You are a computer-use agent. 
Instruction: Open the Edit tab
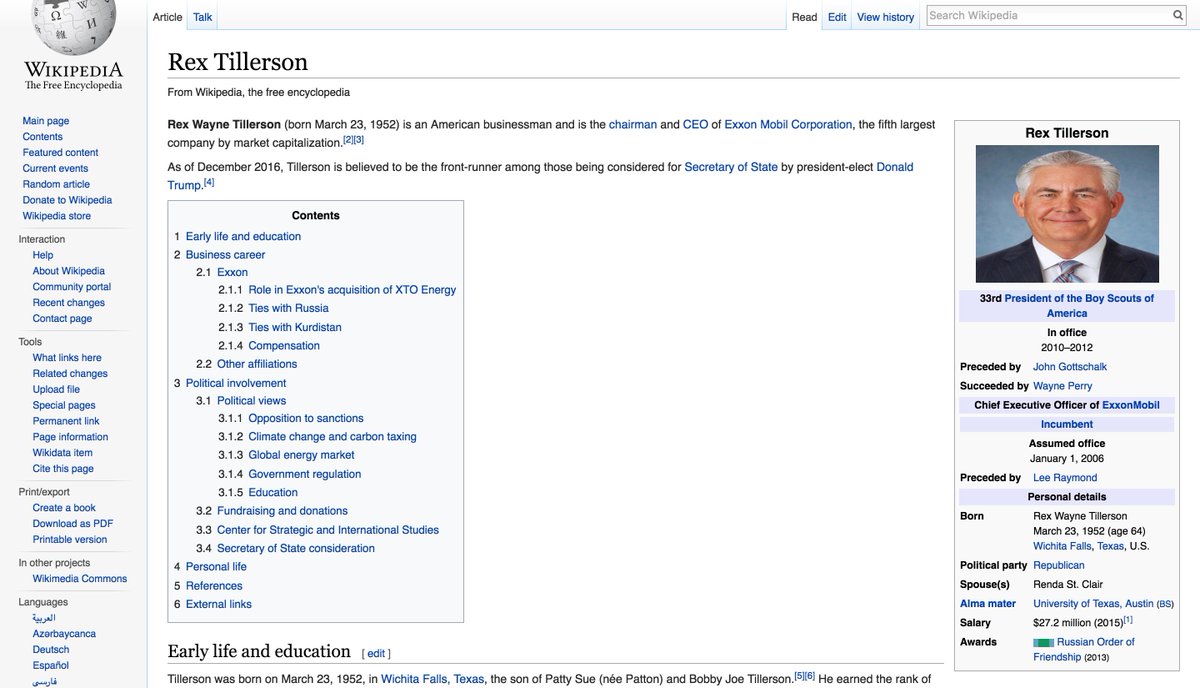[837, 17]
